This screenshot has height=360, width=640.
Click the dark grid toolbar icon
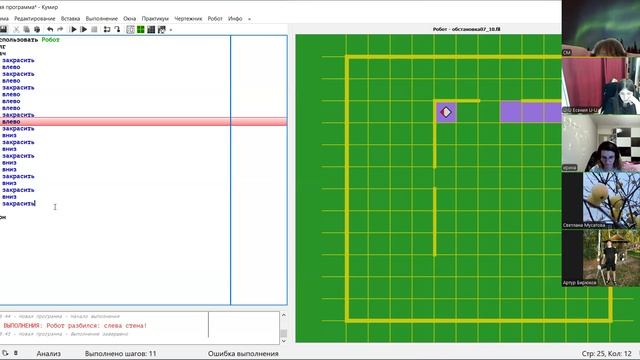pyautogui.click(x=151, y=29)
